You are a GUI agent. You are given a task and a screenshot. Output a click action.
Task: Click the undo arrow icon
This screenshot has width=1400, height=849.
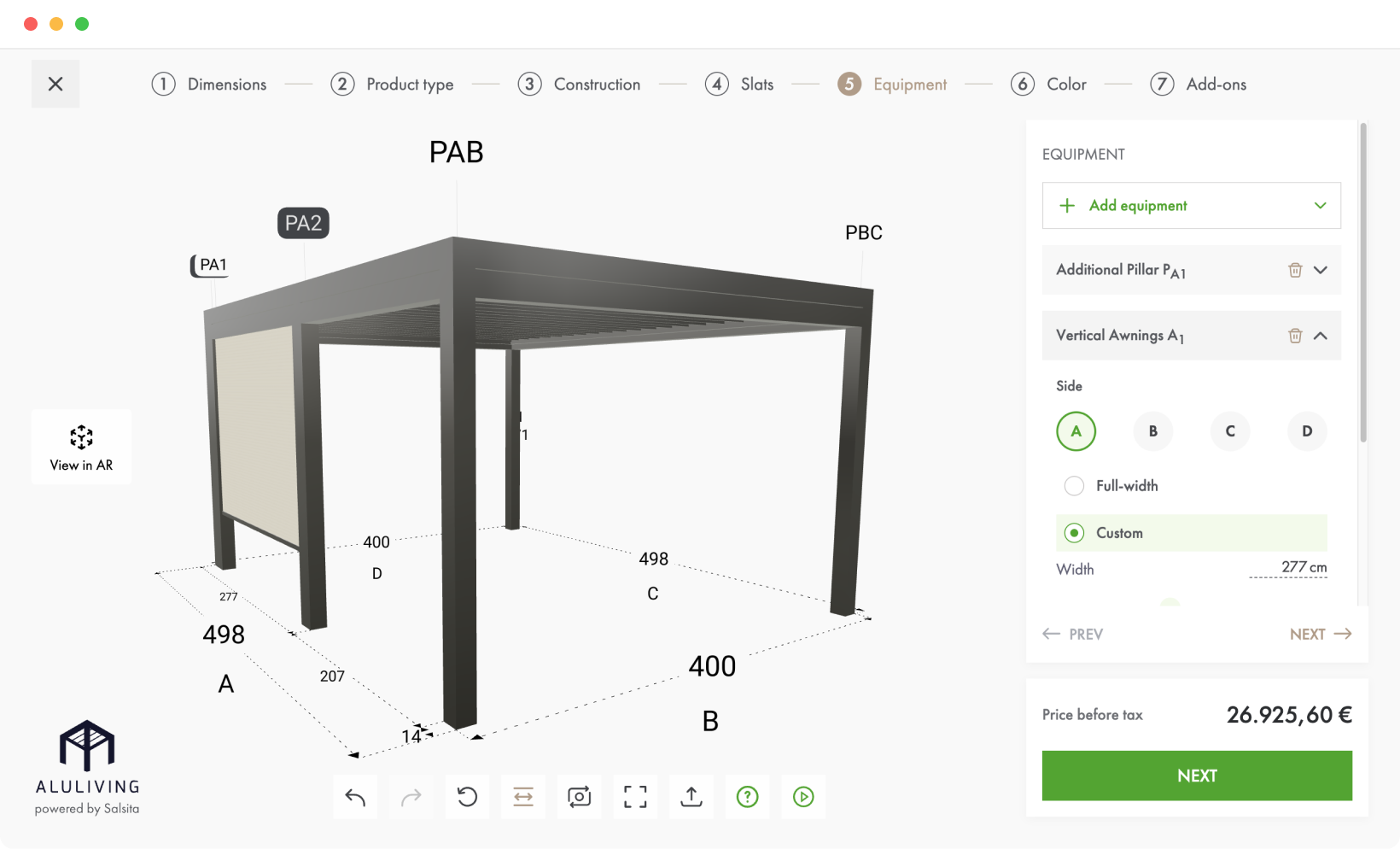[355, 797]
